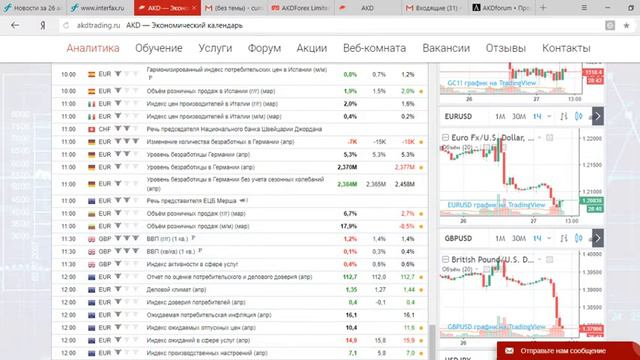
Task: Open the browser hamburger menu
Action: coord(584,7)
